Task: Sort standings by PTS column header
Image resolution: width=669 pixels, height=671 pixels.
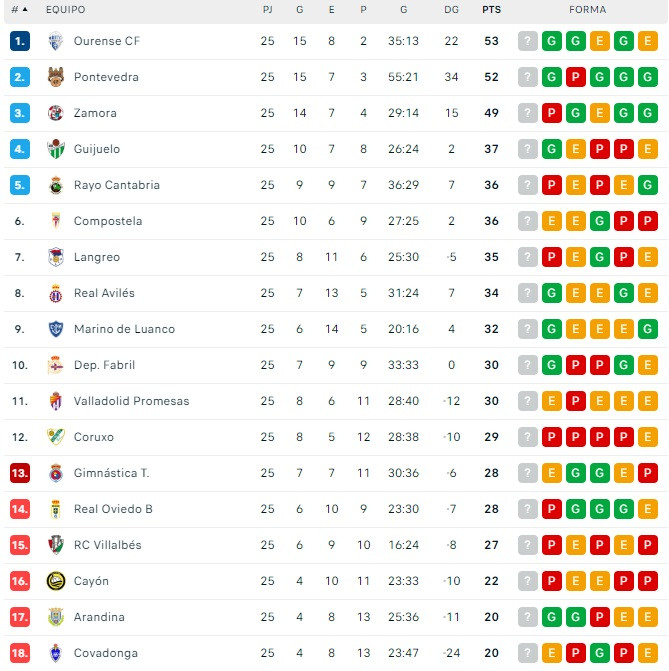Action: 491,9
